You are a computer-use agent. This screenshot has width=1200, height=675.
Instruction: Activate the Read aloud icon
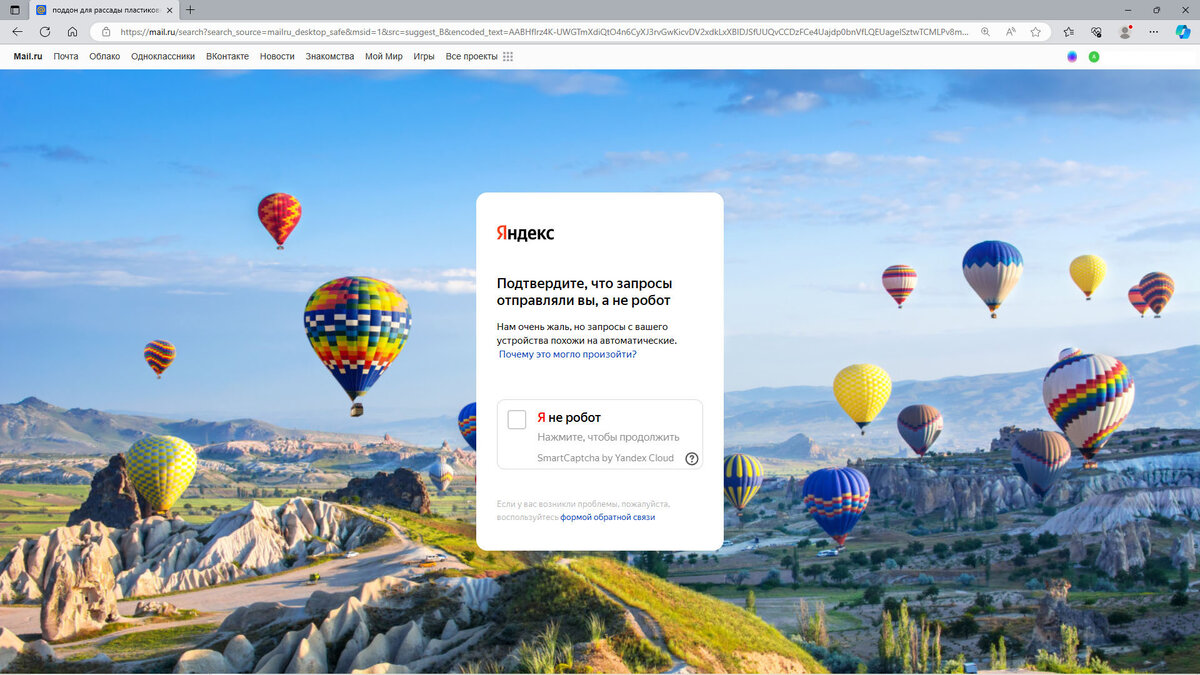pos(1010,32)
